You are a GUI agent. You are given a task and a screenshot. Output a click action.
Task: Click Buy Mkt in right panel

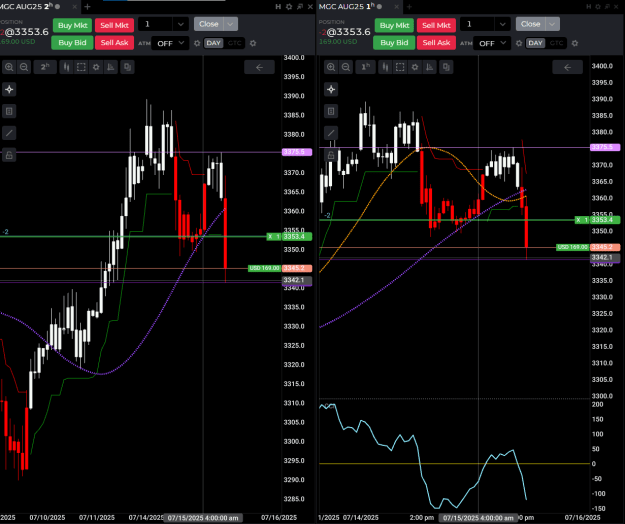click(x=394, y=25)
